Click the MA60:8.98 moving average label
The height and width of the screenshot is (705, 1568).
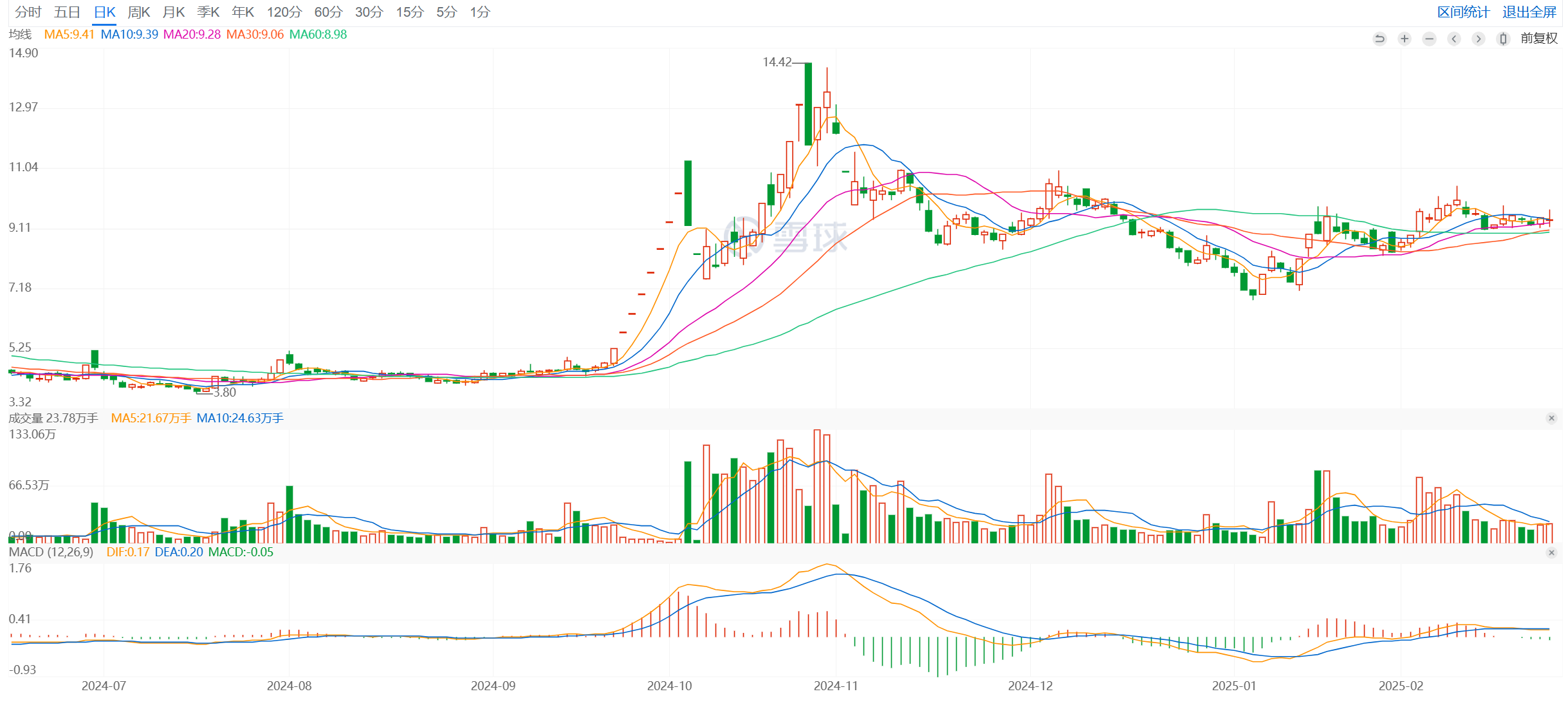(318, 34)
